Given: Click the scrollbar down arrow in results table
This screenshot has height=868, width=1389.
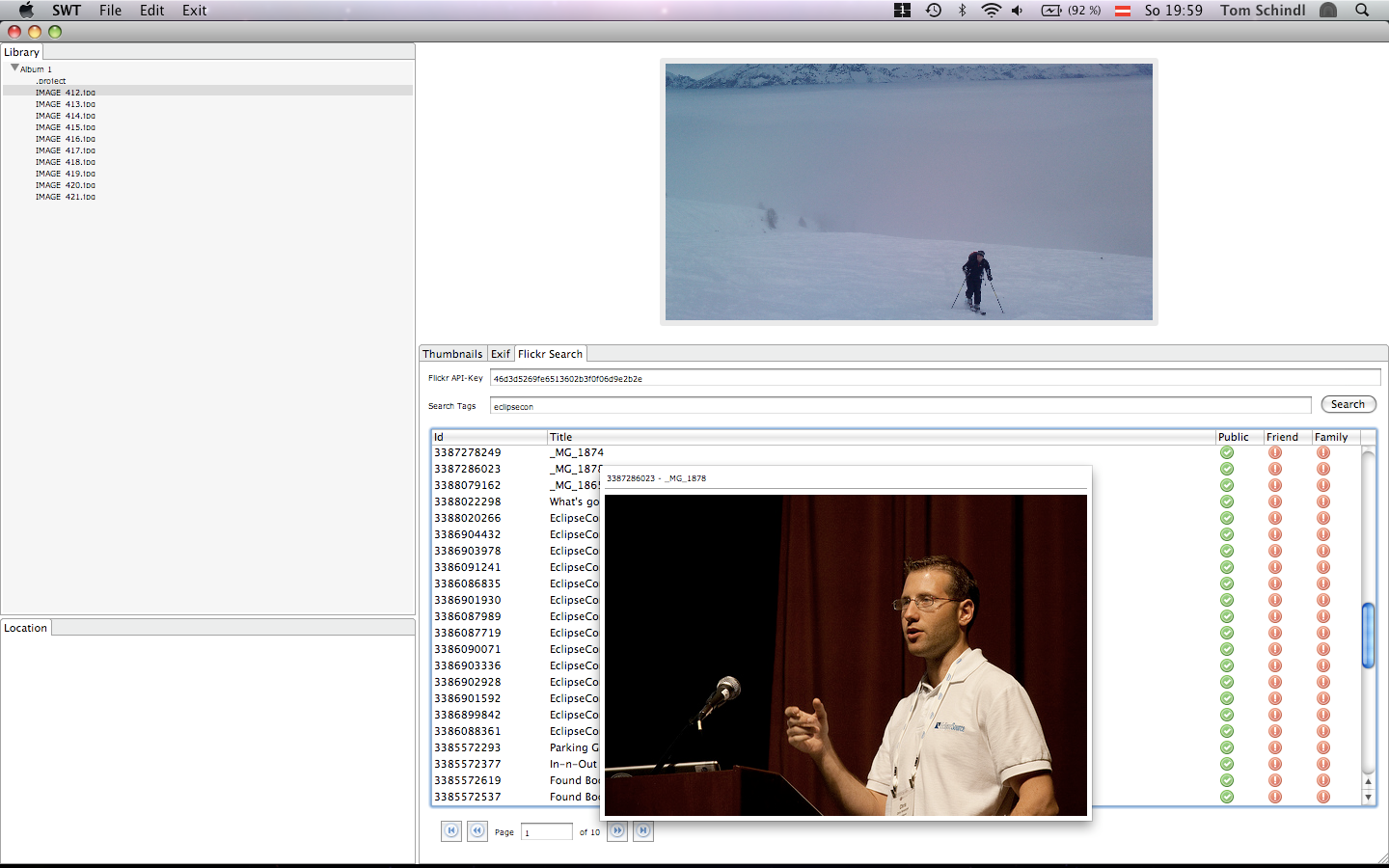Looking at the screenshot, I should click(x=1368, y=798).
